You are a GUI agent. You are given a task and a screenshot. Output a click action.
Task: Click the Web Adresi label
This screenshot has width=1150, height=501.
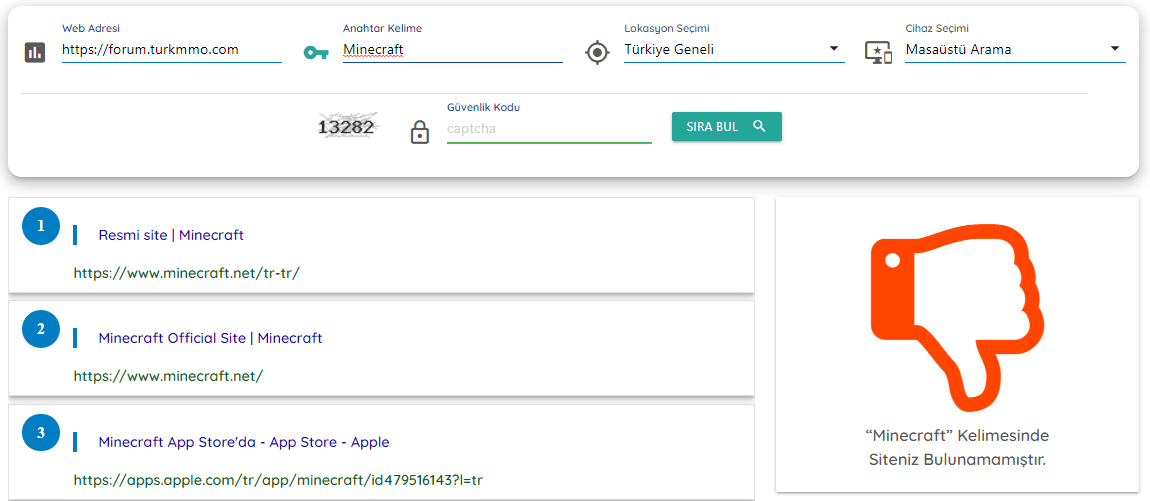91,28
